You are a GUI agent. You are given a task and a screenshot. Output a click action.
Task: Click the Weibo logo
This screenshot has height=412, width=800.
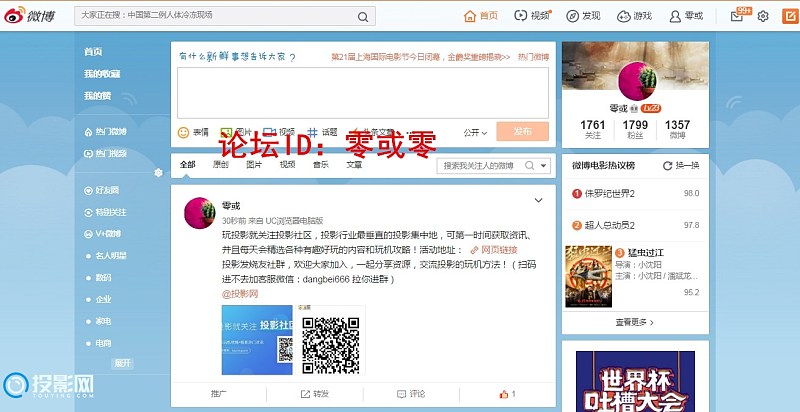coord(29,16)
